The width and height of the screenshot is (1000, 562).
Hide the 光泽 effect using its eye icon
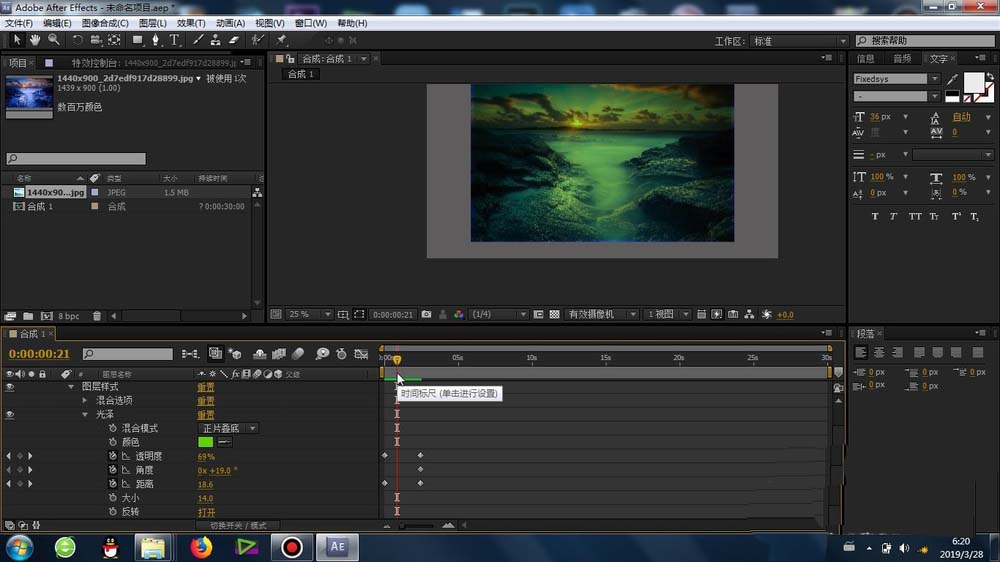coord(10,414)
